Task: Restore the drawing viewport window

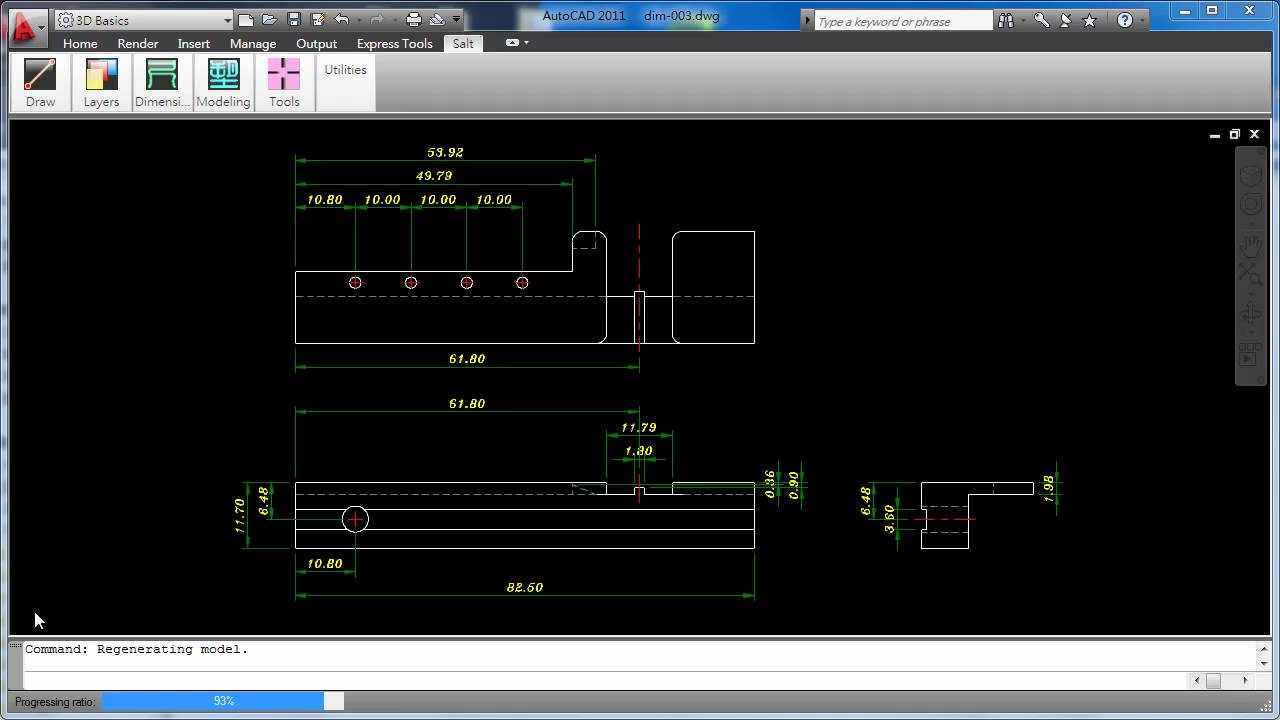Action: click(x=1235, y=134)
